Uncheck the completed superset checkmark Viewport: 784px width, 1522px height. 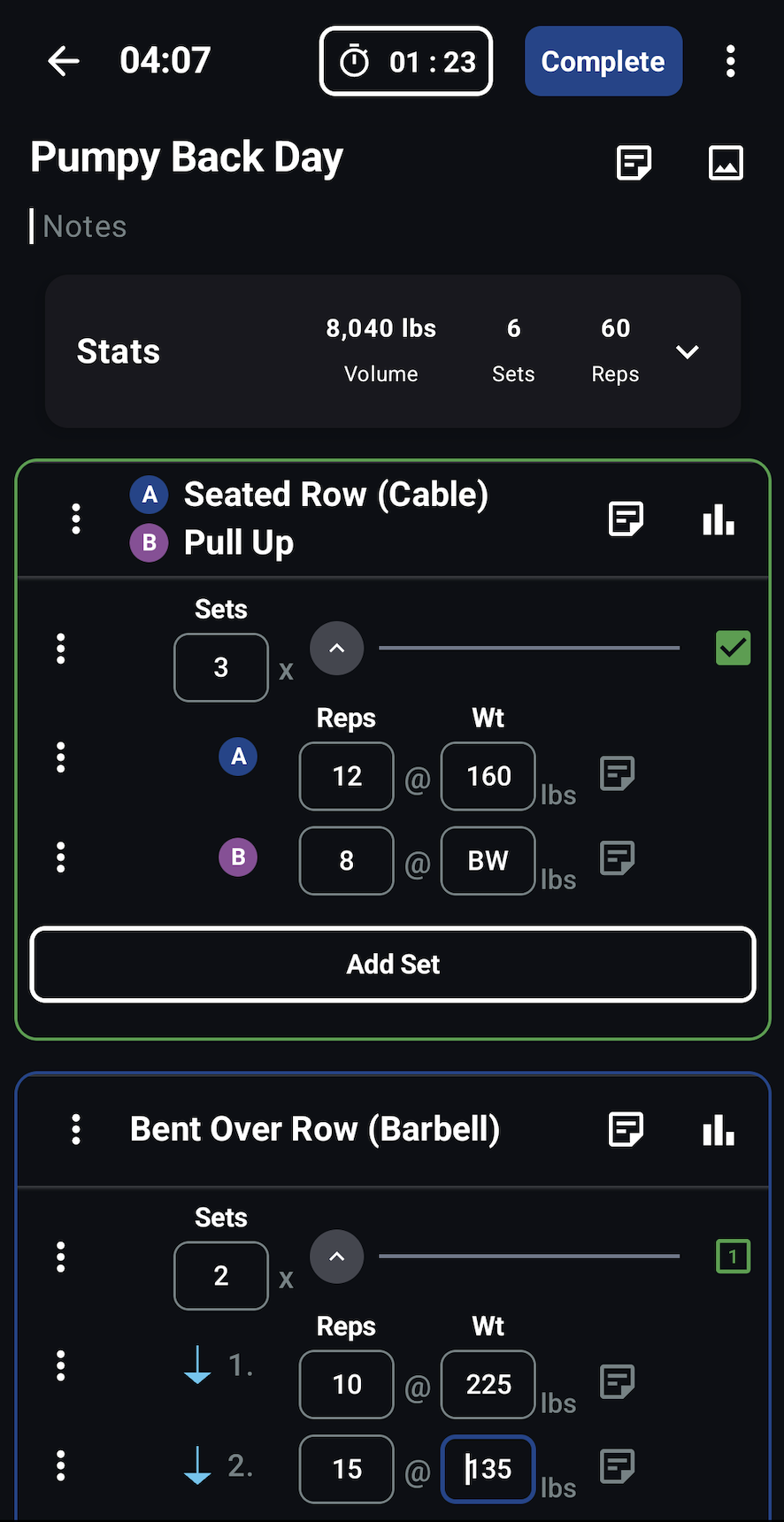pyautogui.click(x=733, y=648)
